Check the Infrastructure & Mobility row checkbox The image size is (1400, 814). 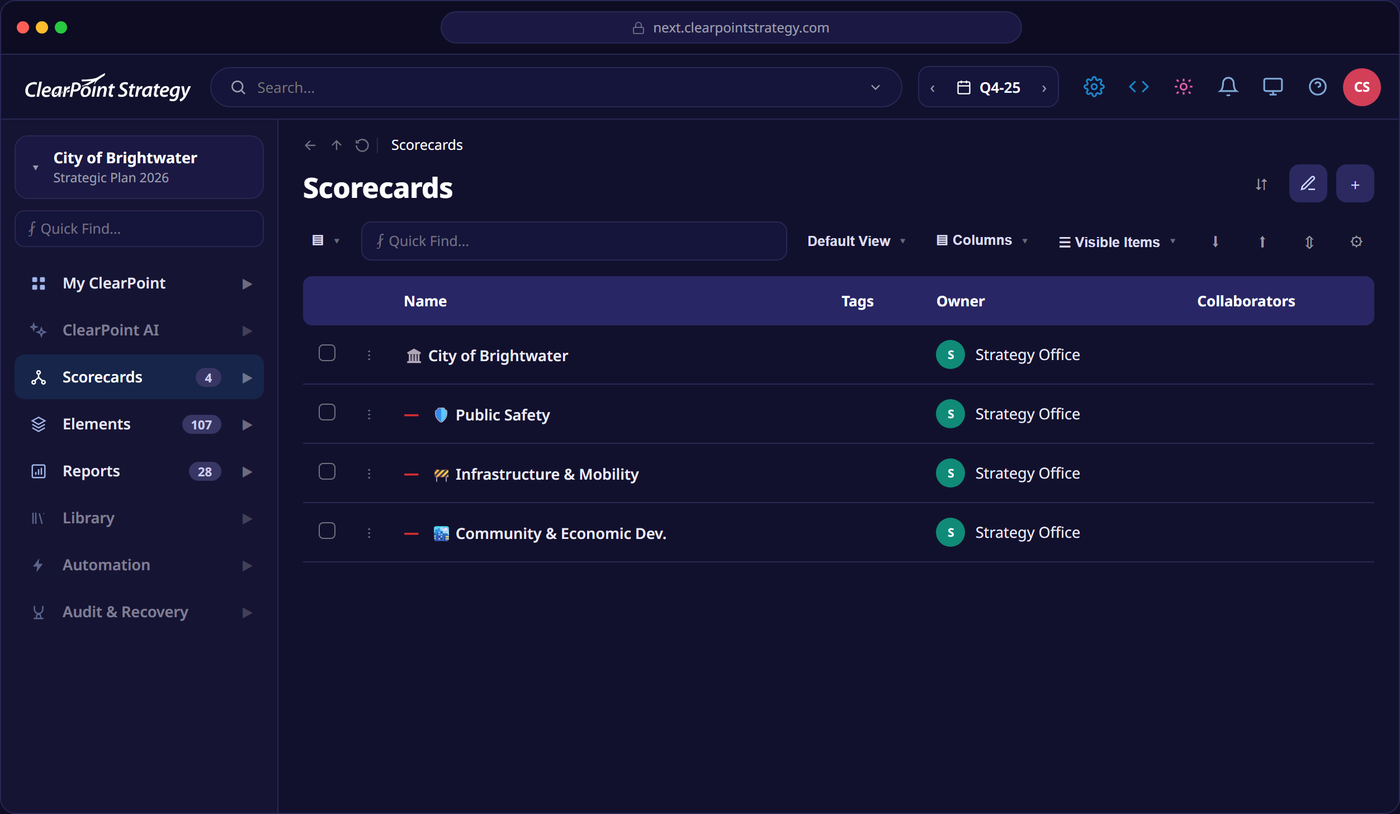tap(327, 471)
